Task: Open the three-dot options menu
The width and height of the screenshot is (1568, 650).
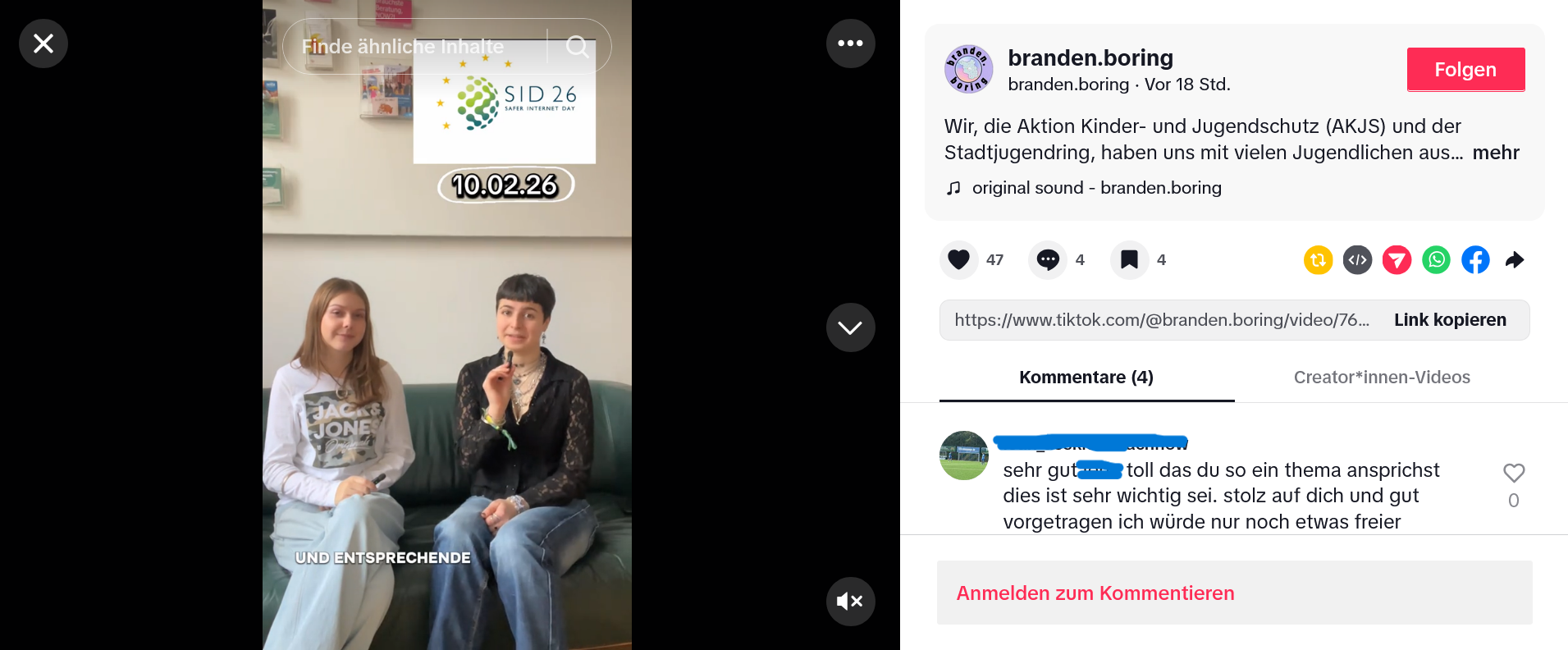Action: point(850,43)
